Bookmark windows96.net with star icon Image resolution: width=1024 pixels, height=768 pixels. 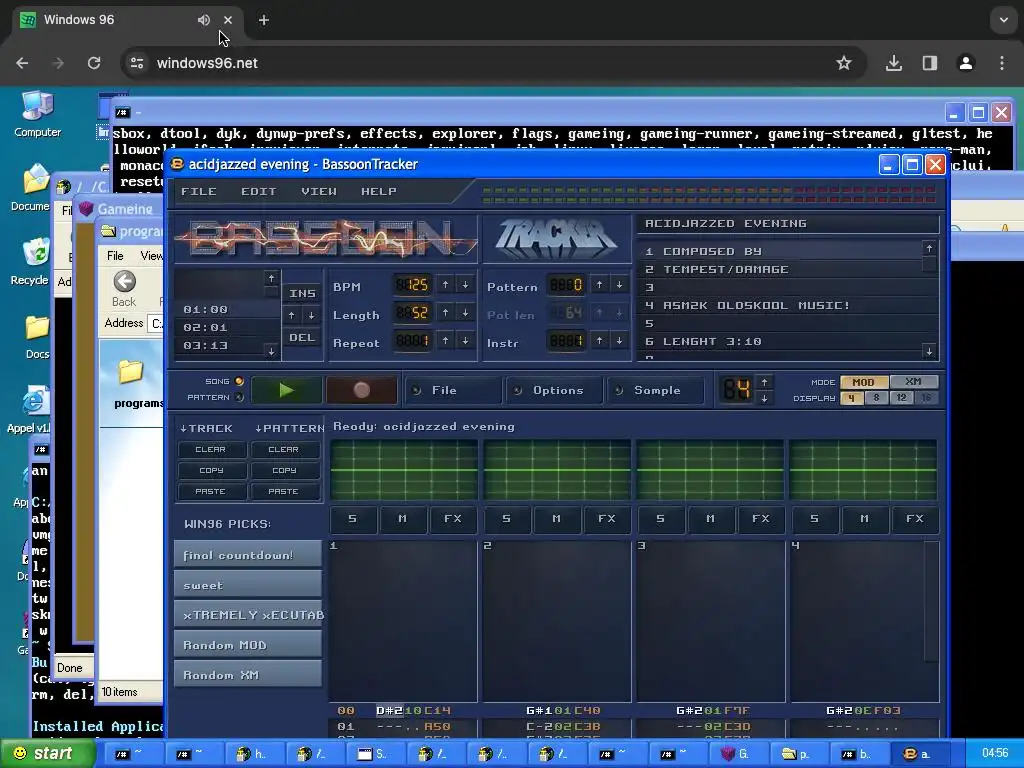pos(844,63)
